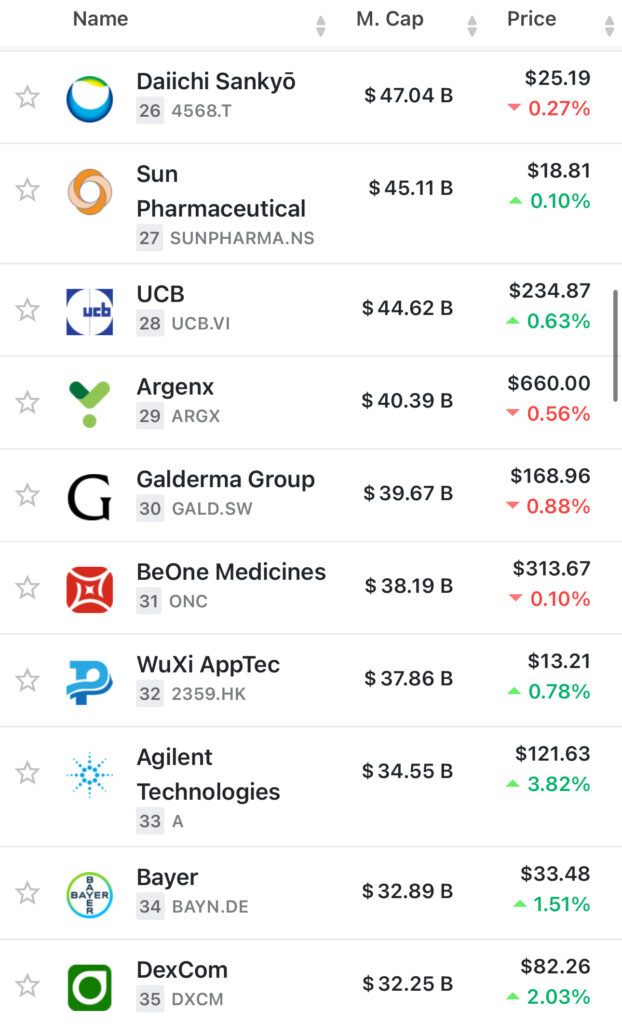Toggle favorite star for Agilent Technologies

tap(27, 773)
